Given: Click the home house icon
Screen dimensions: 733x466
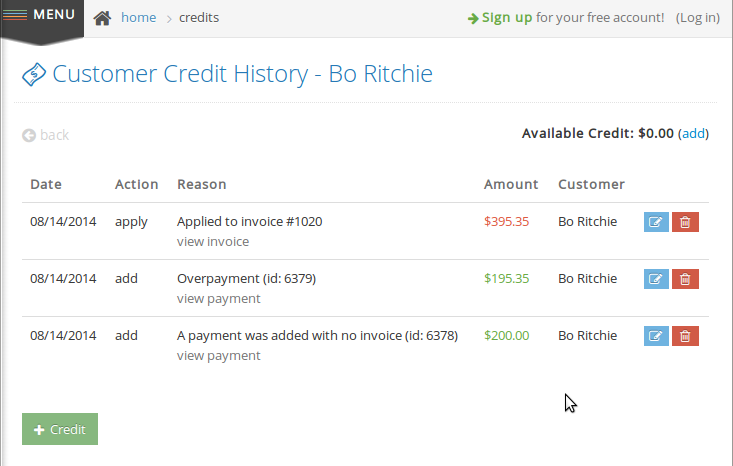Looking at the screenshot, I should (102, 18).
